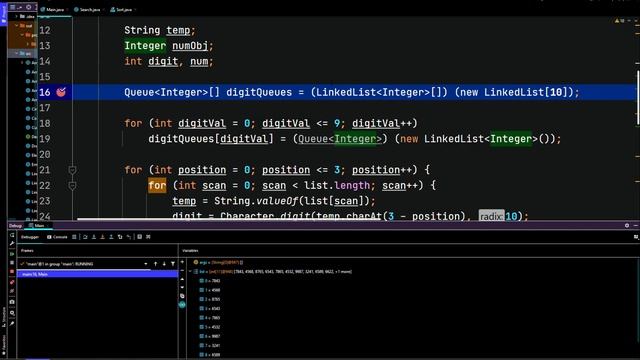Switch to the Main.java editor tab
The image size is (640, 360).
(54, 9)
